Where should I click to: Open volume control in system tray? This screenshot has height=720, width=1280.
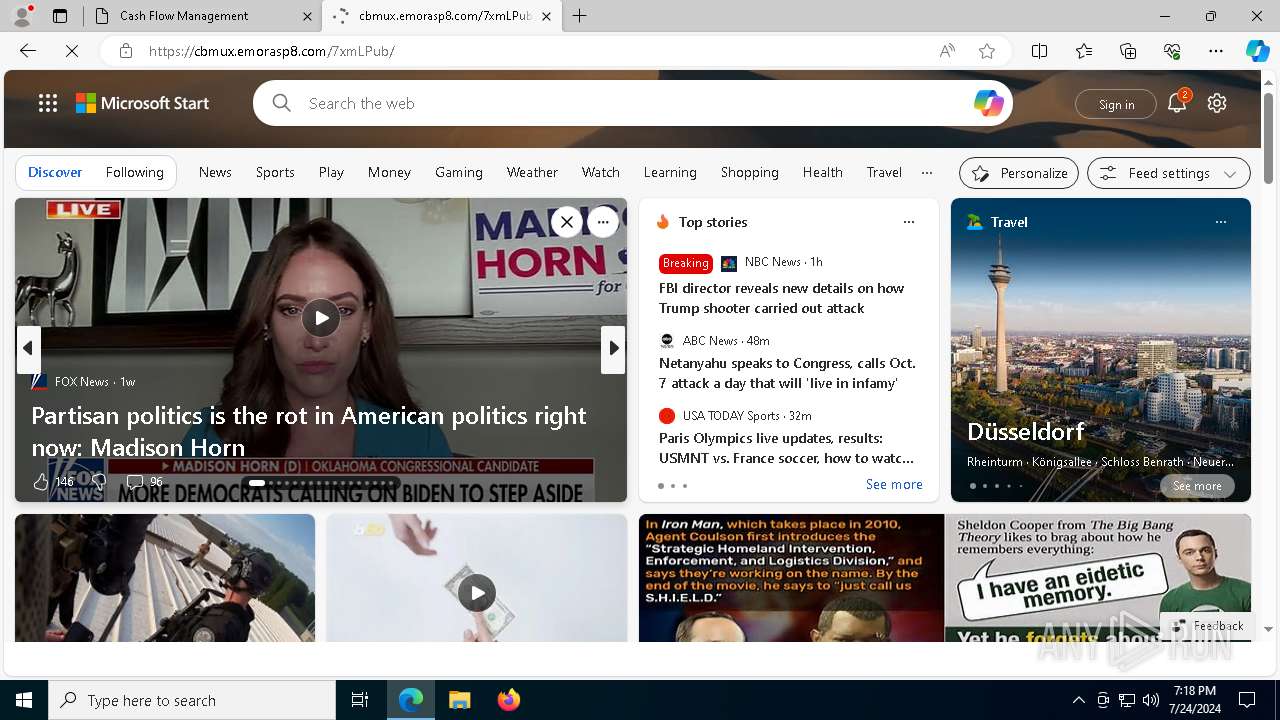[x=1150, y=700]
